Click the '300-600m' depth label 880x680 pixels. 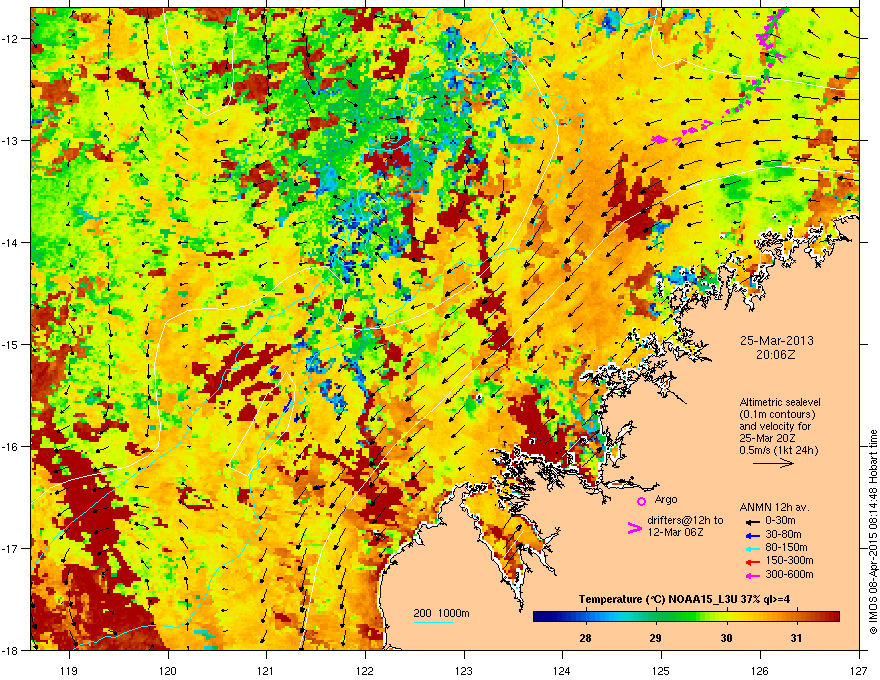[x=789, y=575]
